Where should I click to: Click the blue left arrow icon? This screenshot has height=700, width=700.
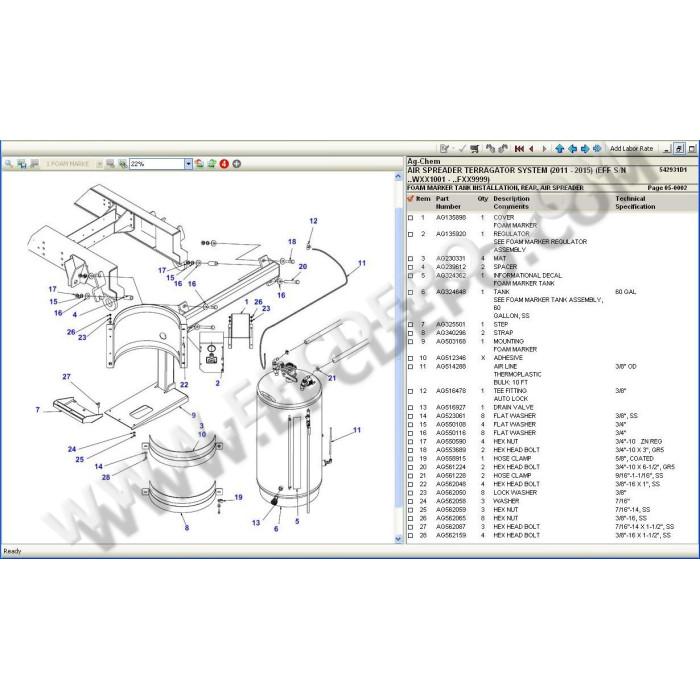pyautogui.click(x=572, y=149)
